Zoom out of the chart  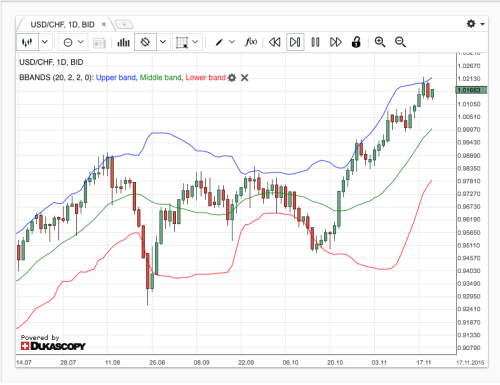tap(400, 42)
